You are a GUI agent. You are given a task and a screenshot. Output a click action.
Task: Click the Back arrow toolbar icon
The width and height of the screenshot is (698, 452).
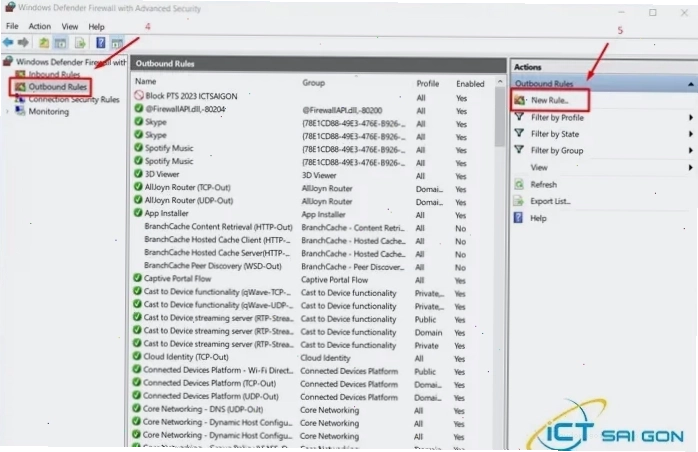8,43
